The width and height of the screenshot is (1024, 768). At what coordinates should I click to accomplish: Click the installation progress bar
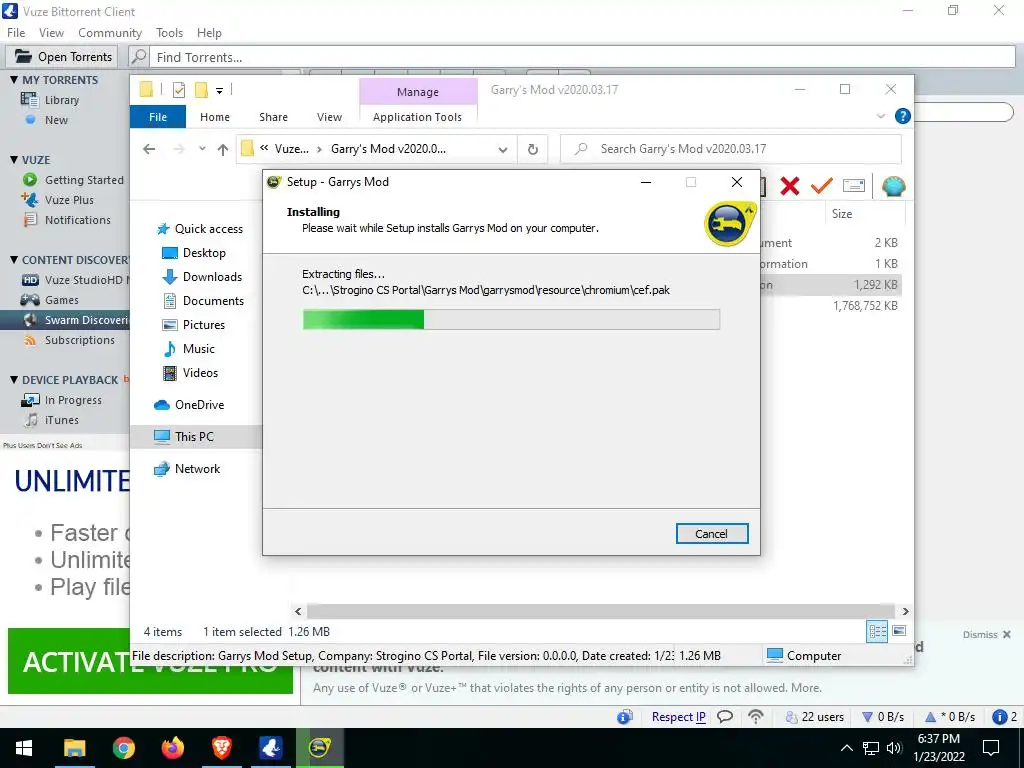click(511, 319)
